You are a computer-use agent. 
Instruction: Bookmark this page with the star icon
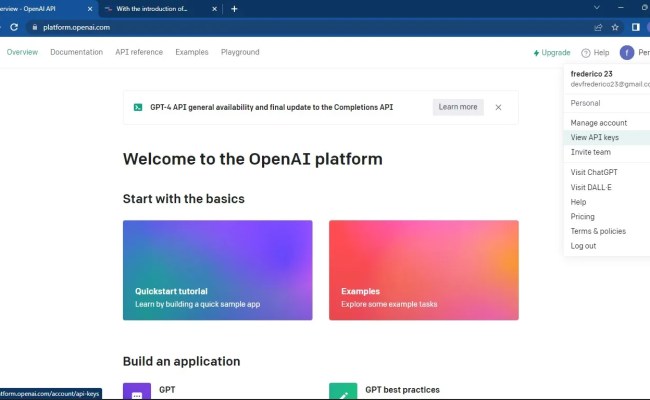click(615, 27)
